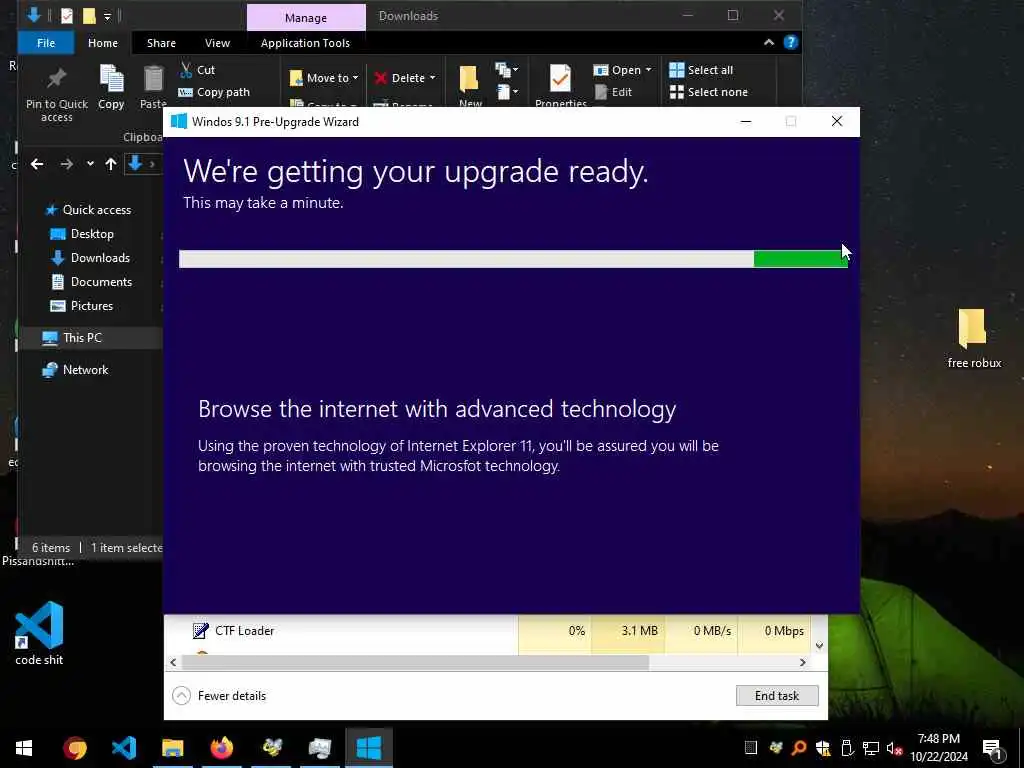Click Windos 9.1 wizard taskbar button
The image size is (1024, 768).
pos(369,747)
